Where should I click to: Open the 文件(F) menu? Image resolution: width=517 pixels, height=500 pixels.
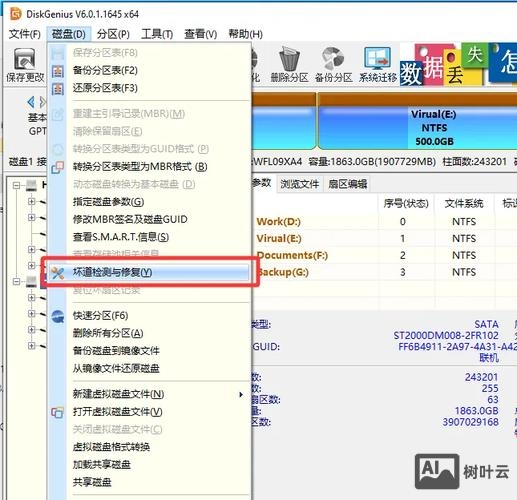24,34
